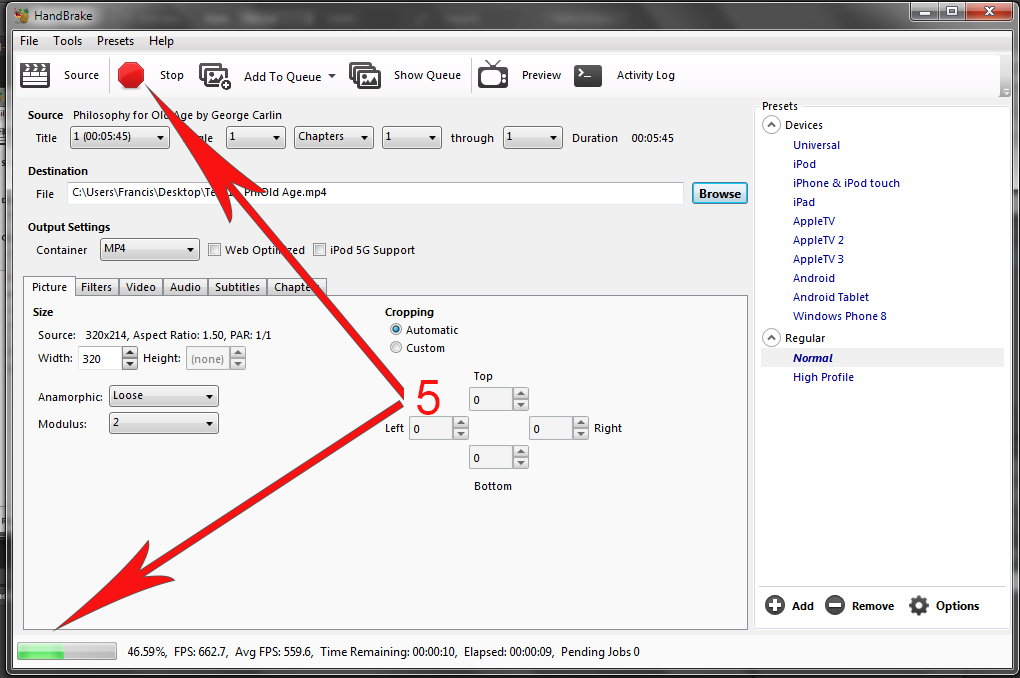
Task: Enable Web Optimized output
Action: (x=215, y=249)
